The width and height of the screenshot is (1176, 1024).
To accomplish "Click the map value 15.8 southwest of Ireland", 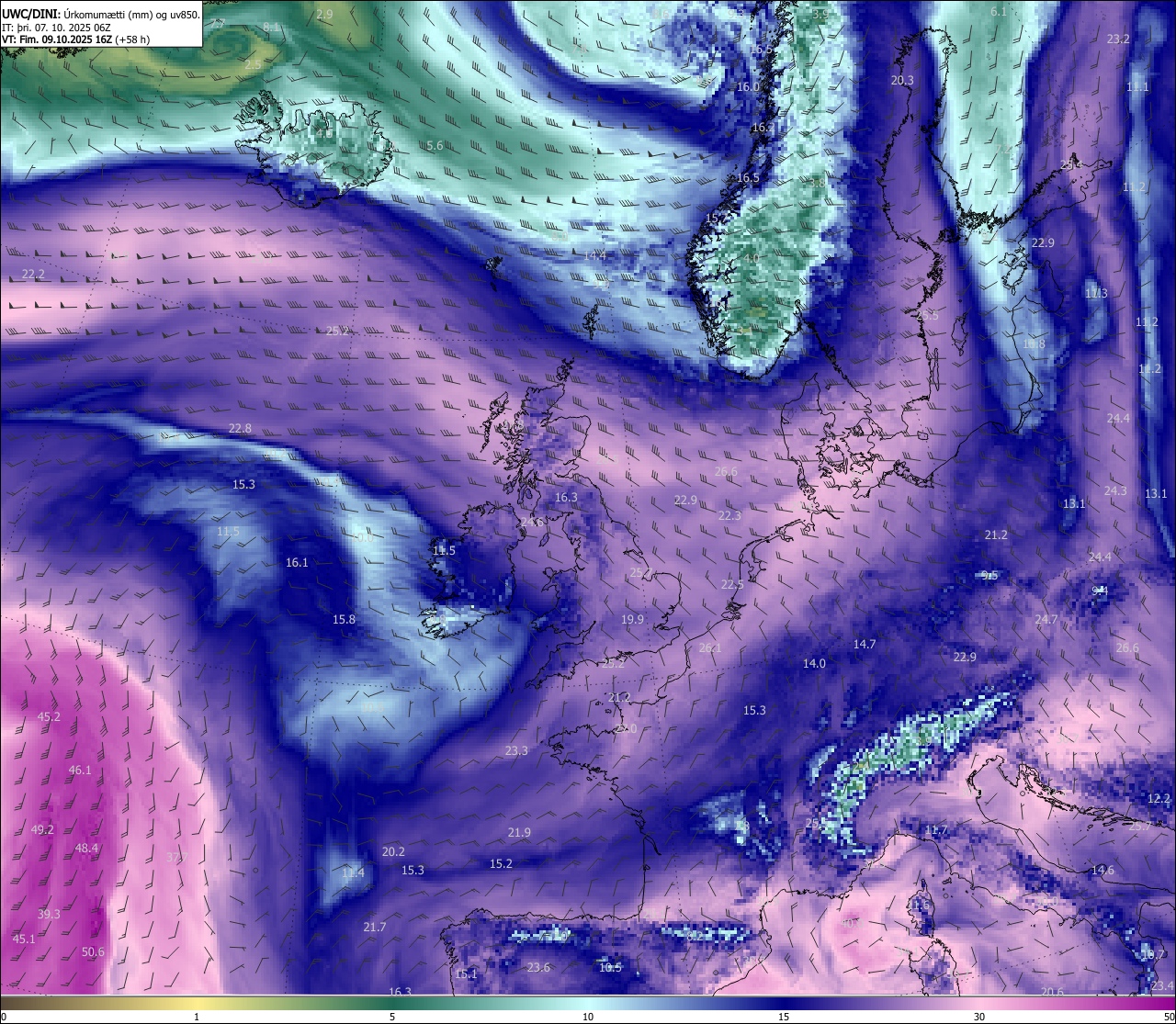I will click(x=344, y=620).
